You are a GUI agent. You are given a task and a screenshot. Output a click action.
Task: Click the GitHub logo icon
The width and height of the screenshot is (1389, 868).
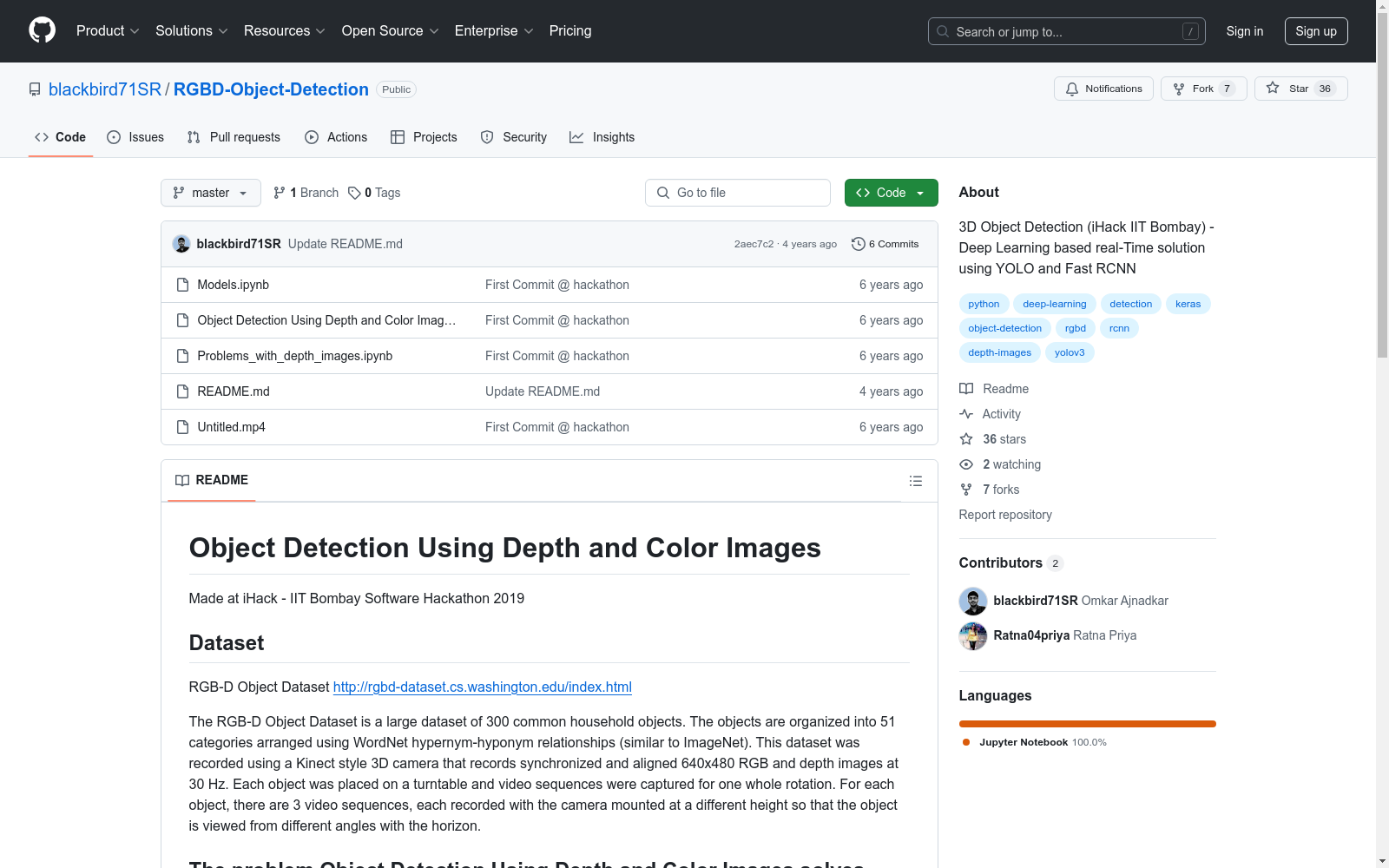click(x=42, y=30)
